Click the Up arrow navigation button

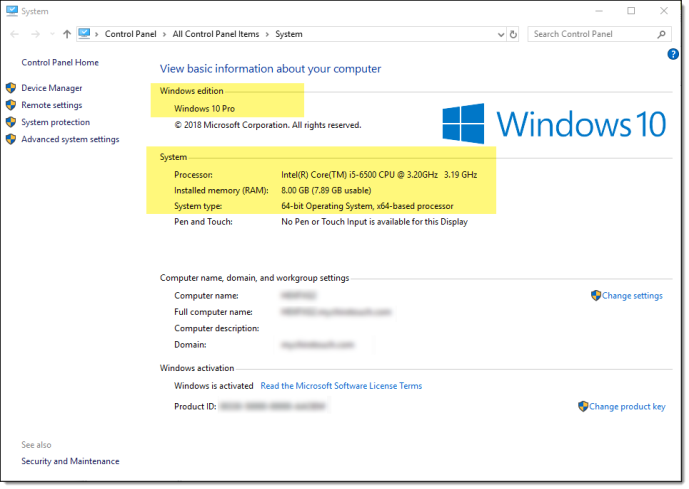tap(67, 34)
